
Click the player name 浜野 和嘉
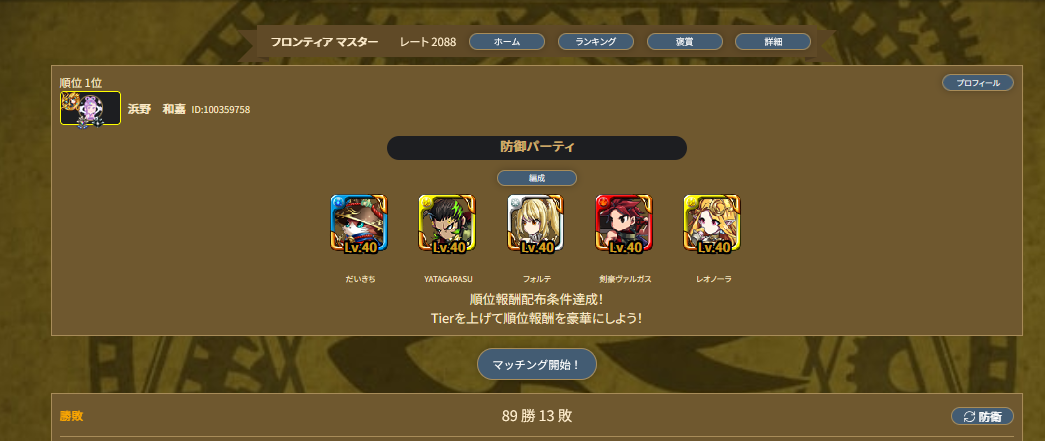[157, 109]
